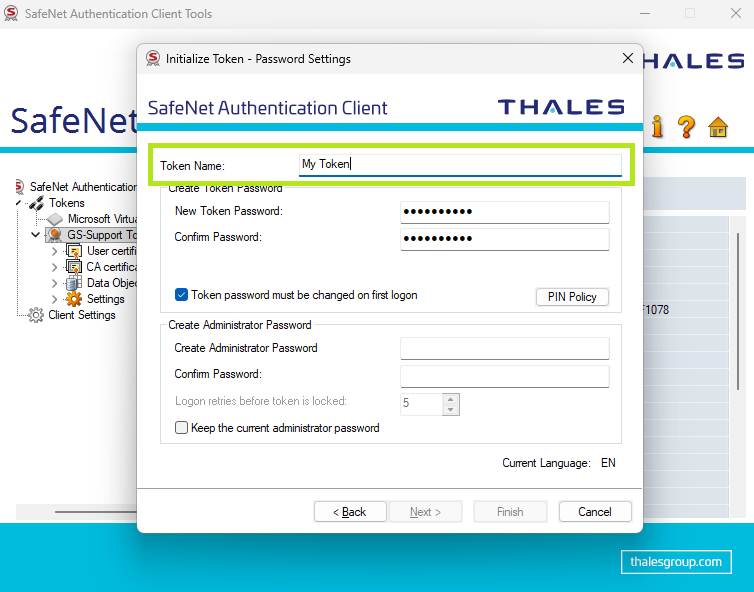Image resolution: width=754 pixels, height=592 pixels.
Task: Click the User certificates certificate icon
Action: (x=74, y=251)
